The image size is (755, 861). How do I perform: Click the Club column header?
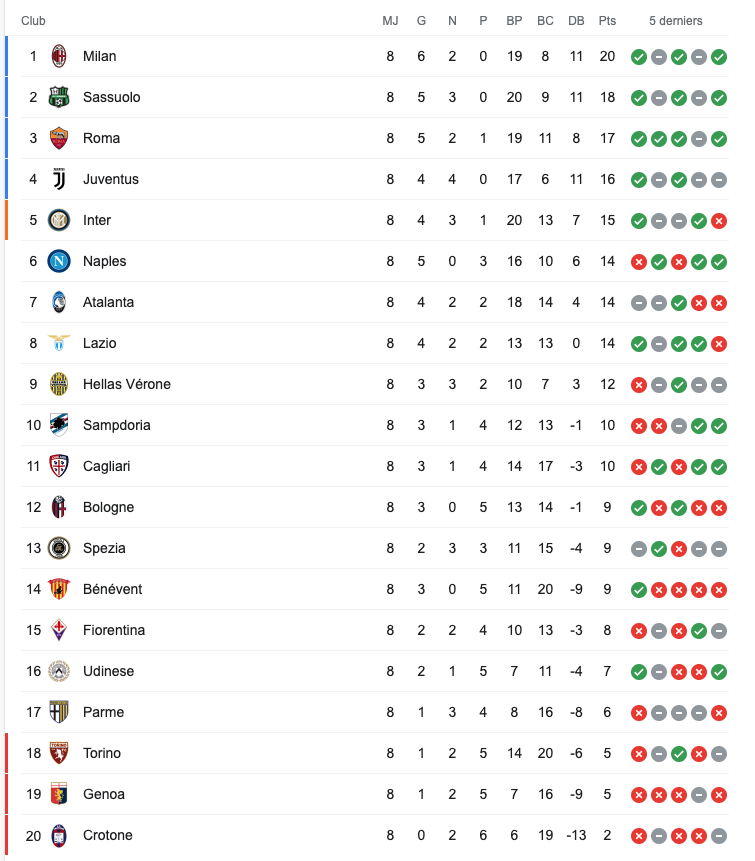(x=33, y=21)
